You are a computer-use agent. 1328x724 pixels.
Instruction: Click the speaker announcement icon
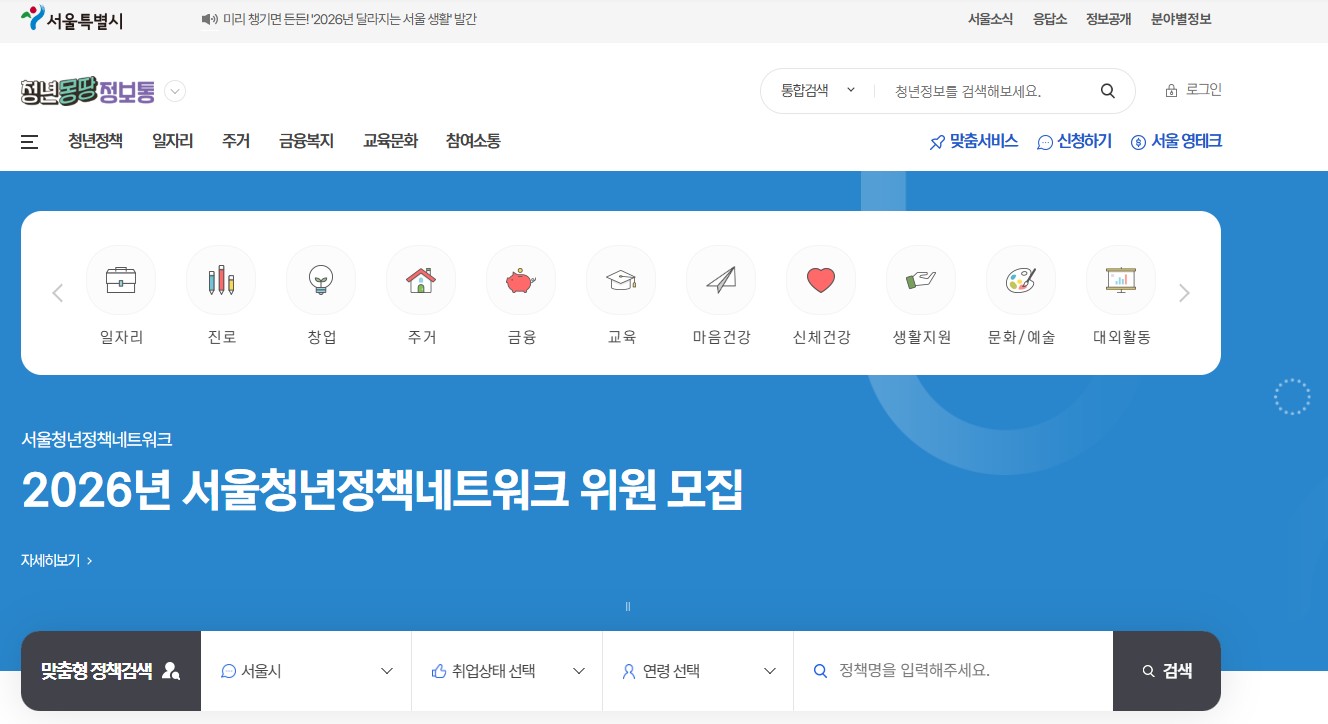[210, 19]
